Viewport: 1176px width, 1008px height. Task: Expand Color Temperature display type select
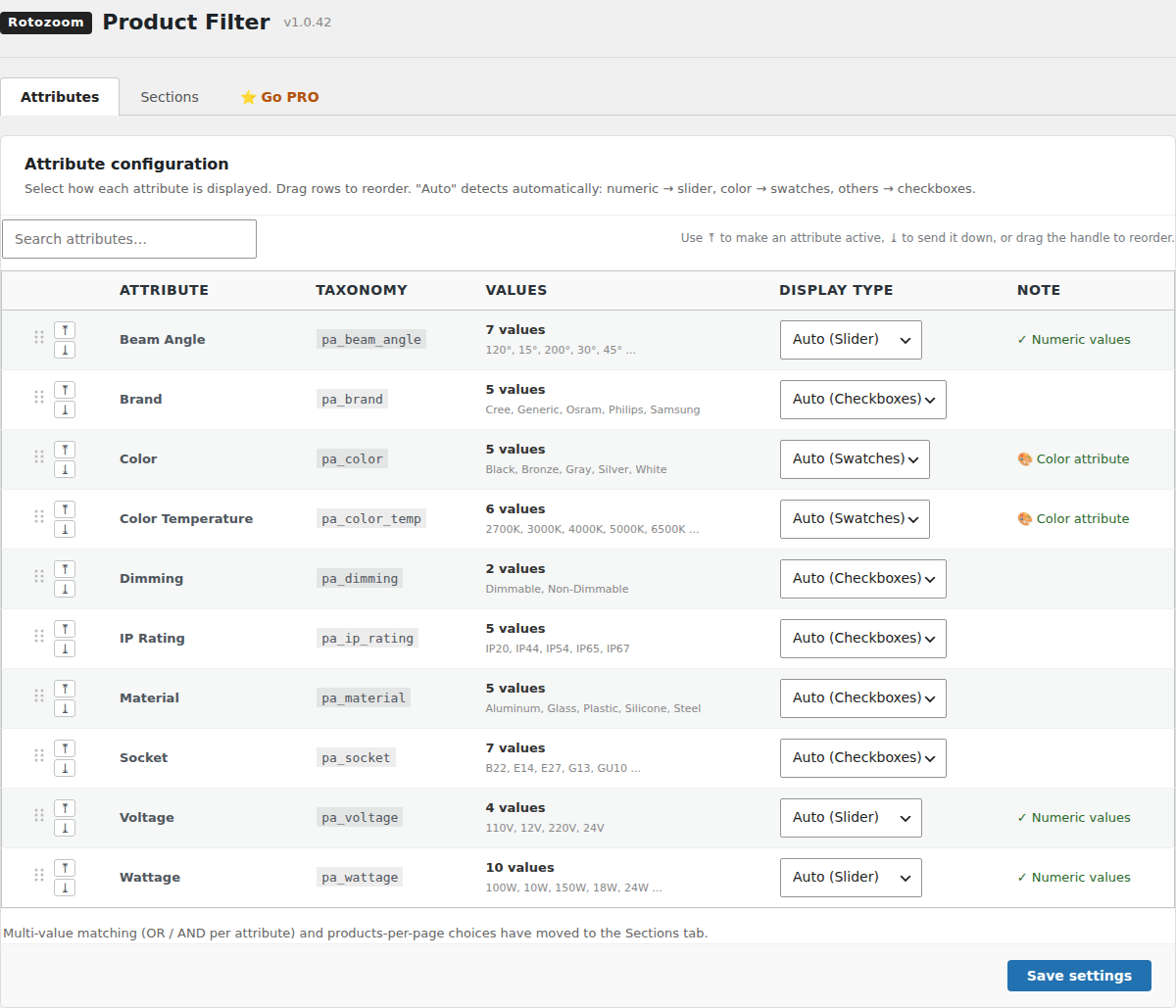855,519
